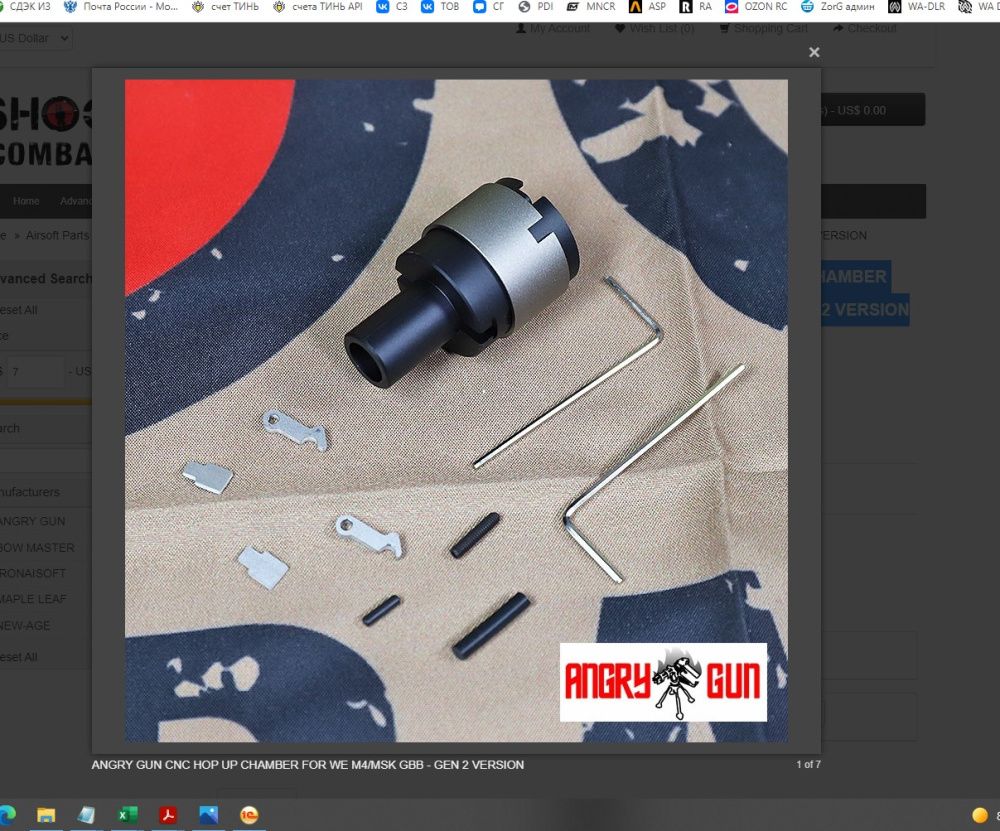Open Wish List (0)
The width and height of the screenshot is (1000, 831).
[x=654, y=29]
